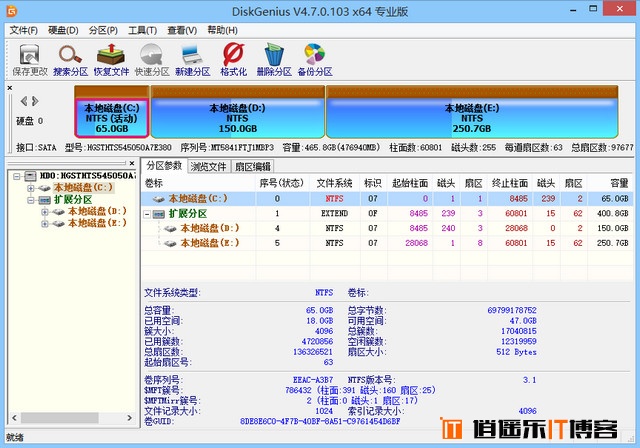Switch to the 分区参数 tab
The height and width of the screenshot is (448, 640).
[x=164, y=166]
